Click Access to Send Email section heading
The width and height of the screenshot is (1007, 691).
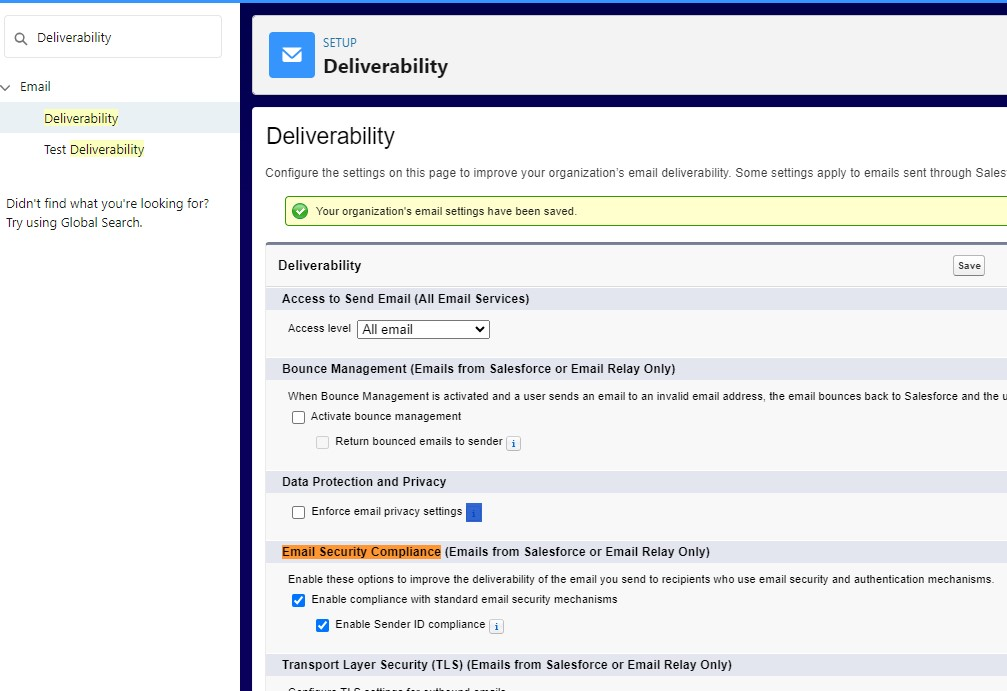pos(405,299)
